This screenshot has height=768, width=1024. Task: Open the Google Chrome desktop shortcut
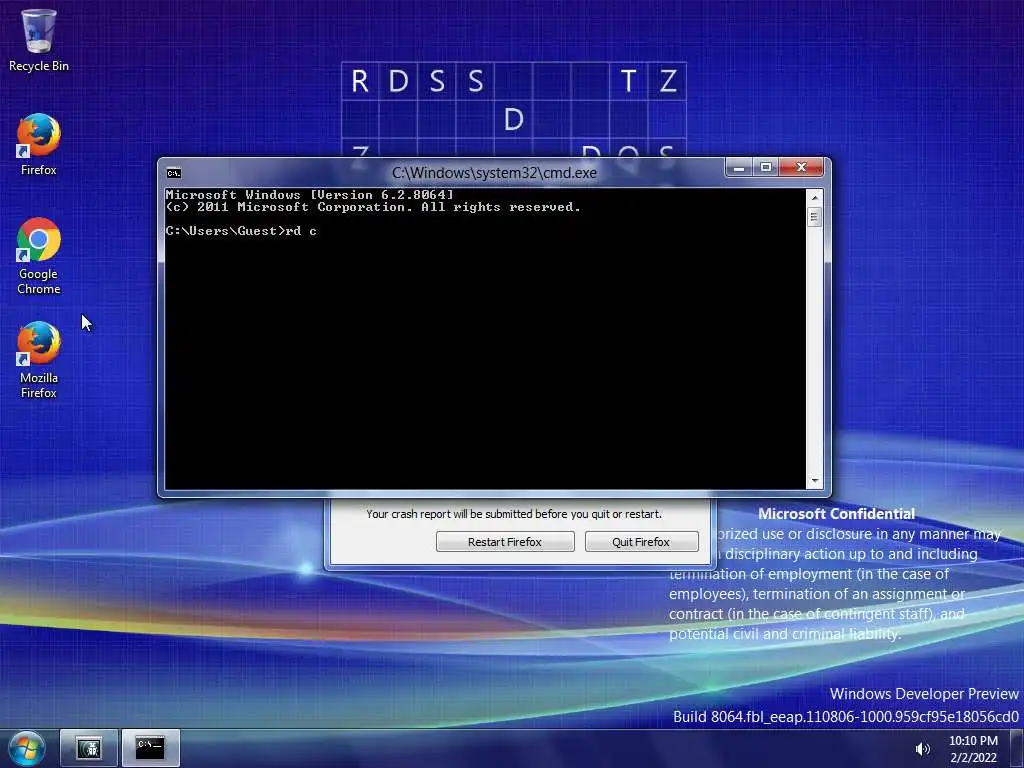(x=39, y=256)
